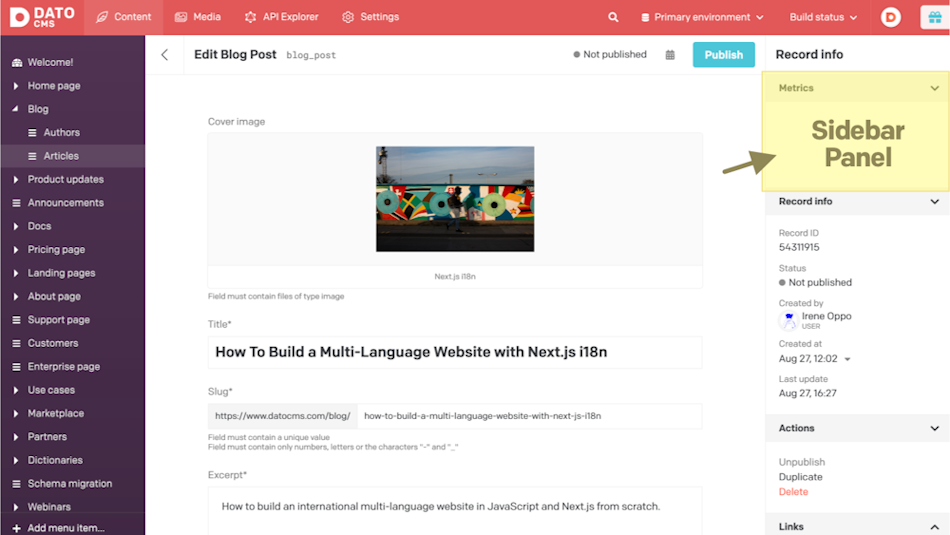Click the Schema migration list icon
950x535 pixels.
click(x=16, y=483)
